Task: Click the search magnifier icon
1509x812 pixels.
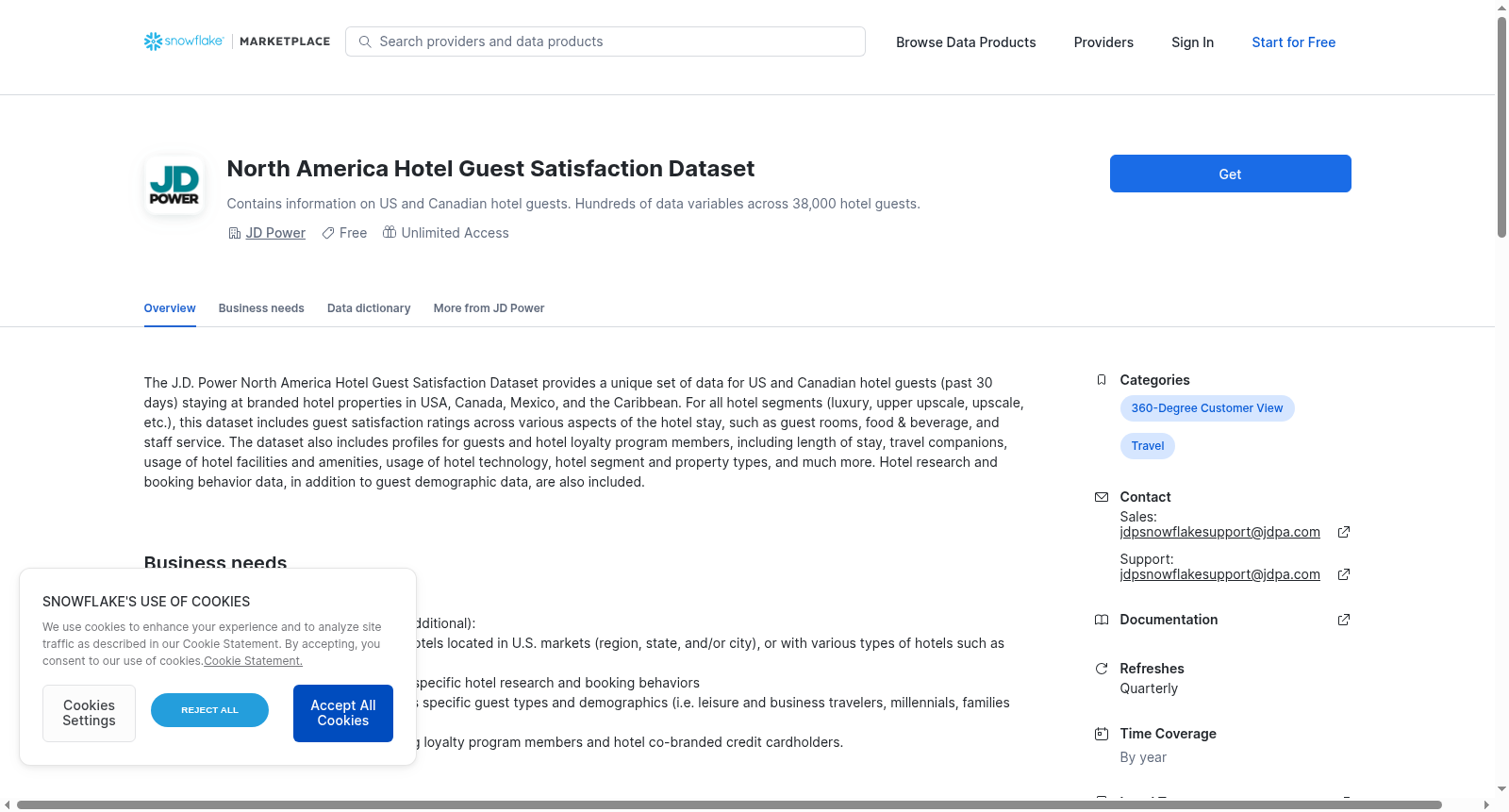Action: click(x=365, y=41)
